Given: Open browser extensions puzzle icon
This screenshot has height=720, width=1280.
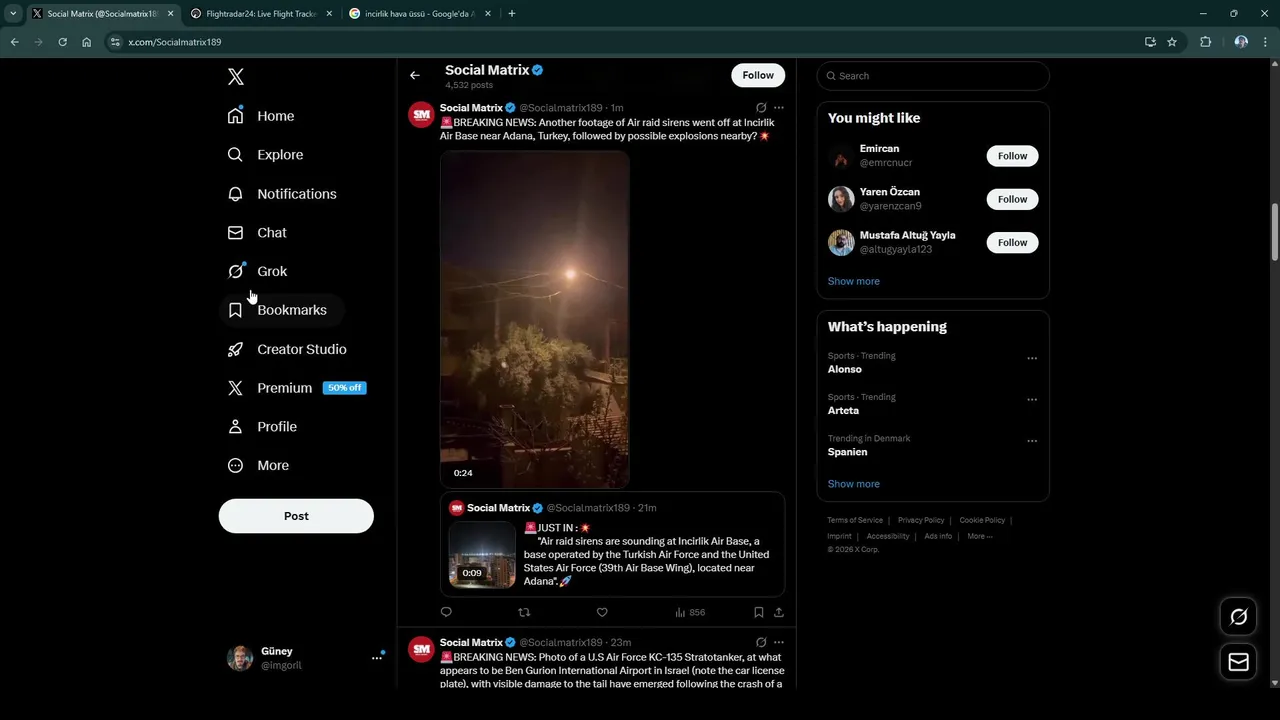Looking at the screenshot, I should tap(1205, 42).
